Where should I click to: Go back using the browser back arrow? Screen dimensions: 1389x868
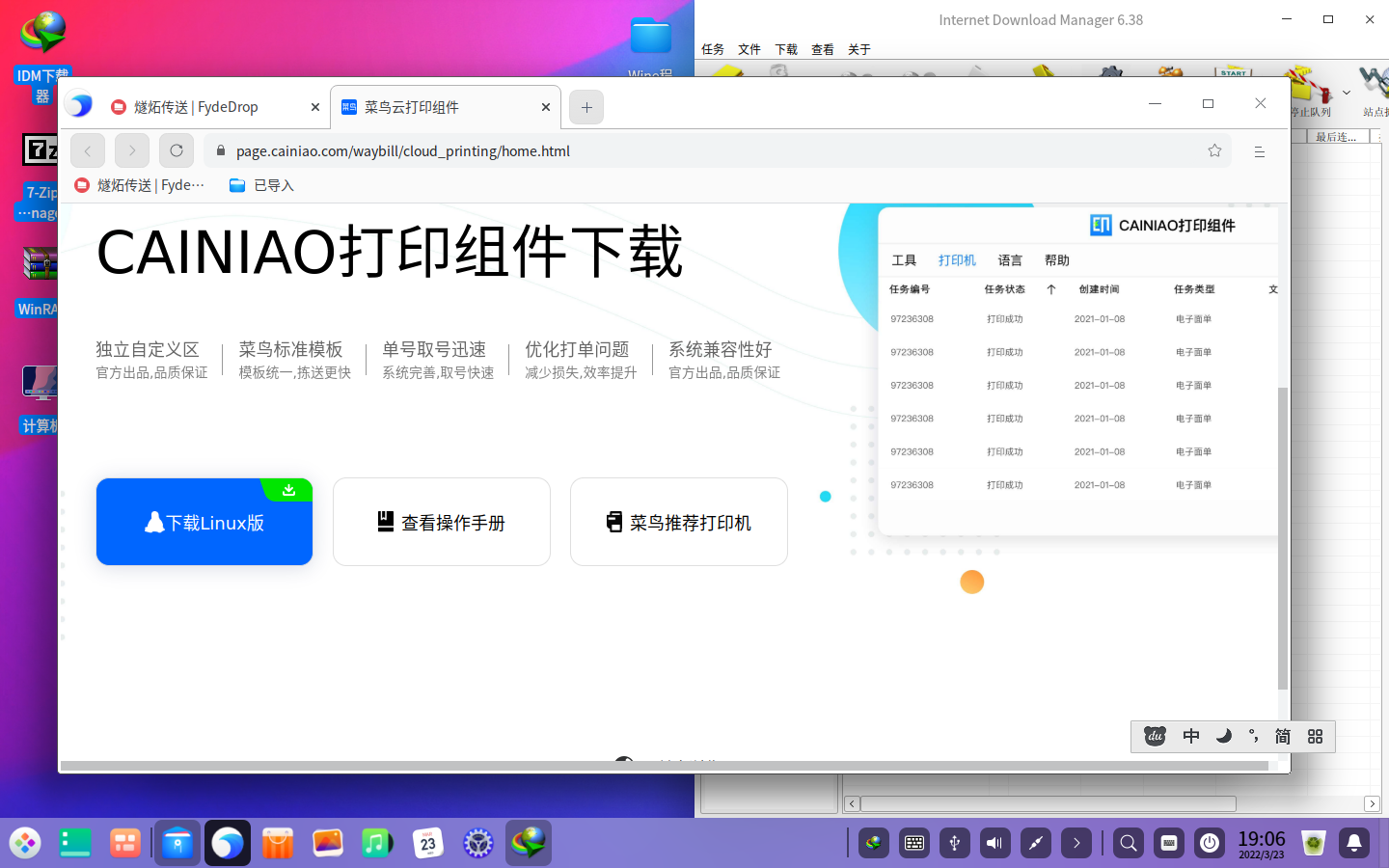click(x=88, y=150)
